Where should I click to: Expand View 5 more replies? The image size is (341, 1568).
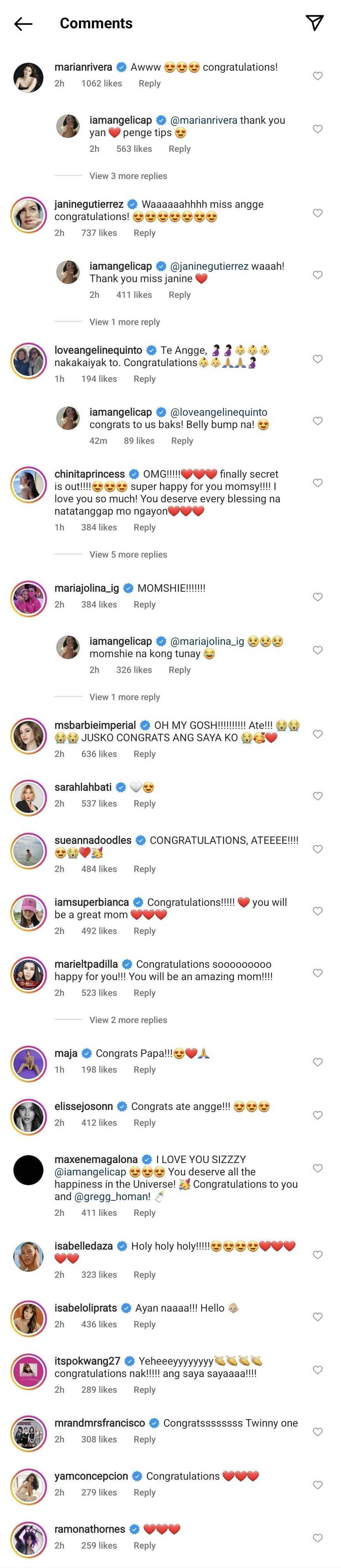[x=128, y=555]
